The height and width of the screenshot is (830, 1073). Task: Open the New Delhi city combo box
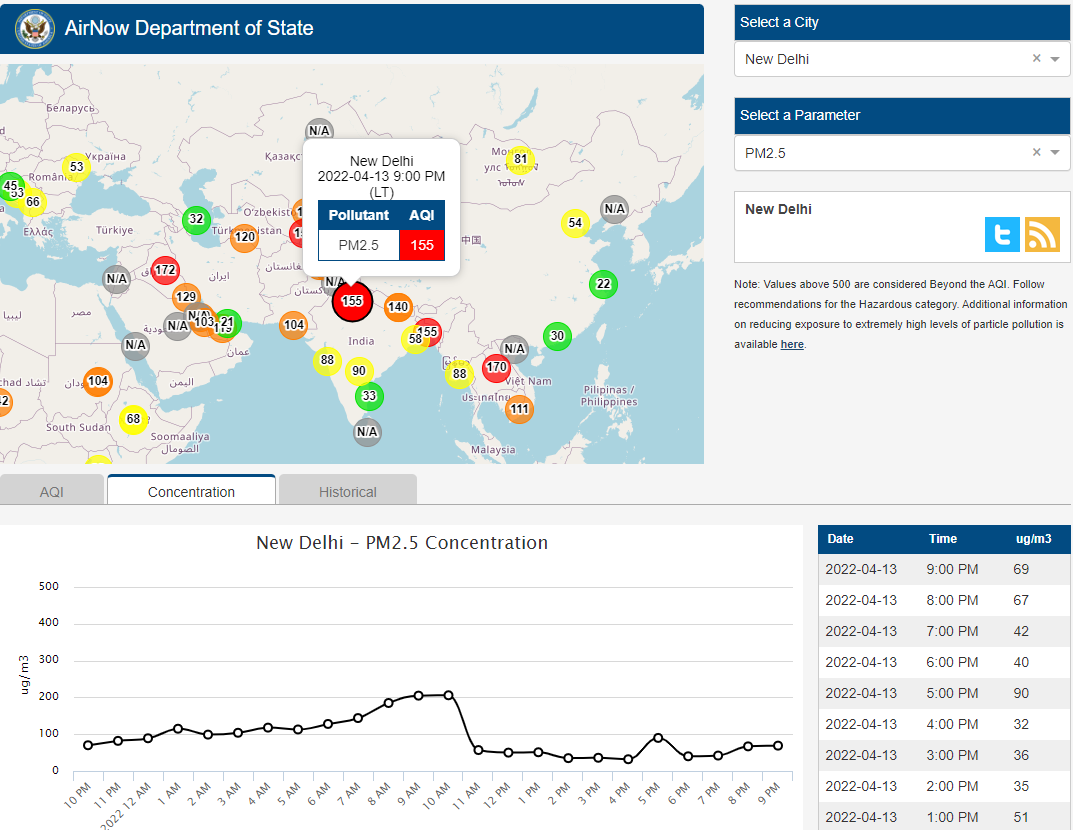point(880,59)
